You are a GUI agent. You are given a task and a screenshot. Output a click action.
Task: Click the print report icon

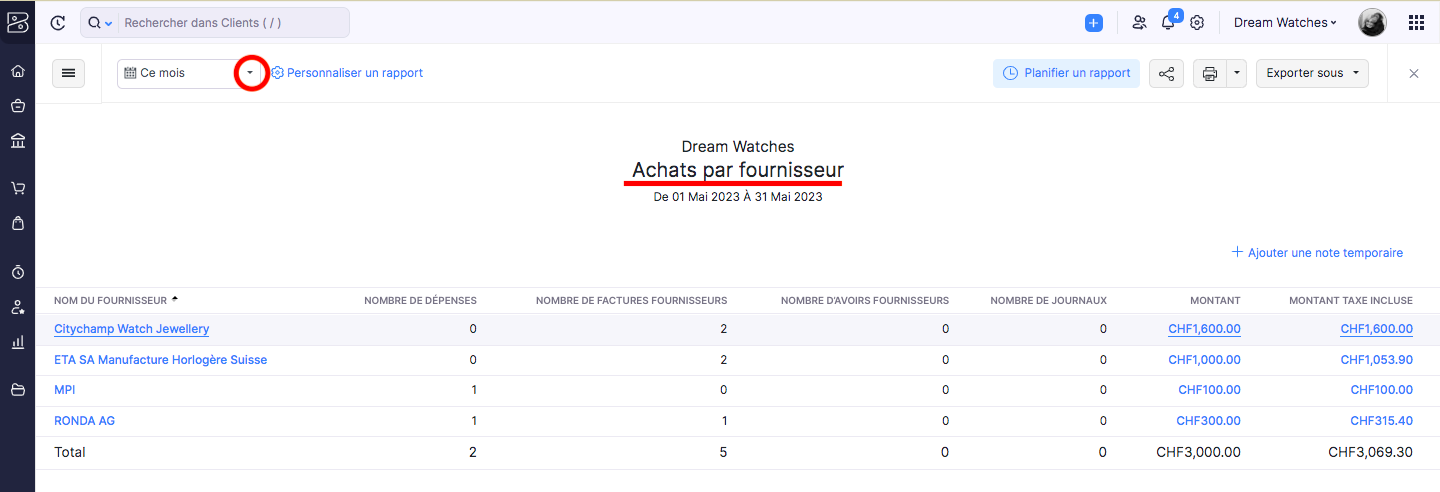click(x=1210, y=73)
